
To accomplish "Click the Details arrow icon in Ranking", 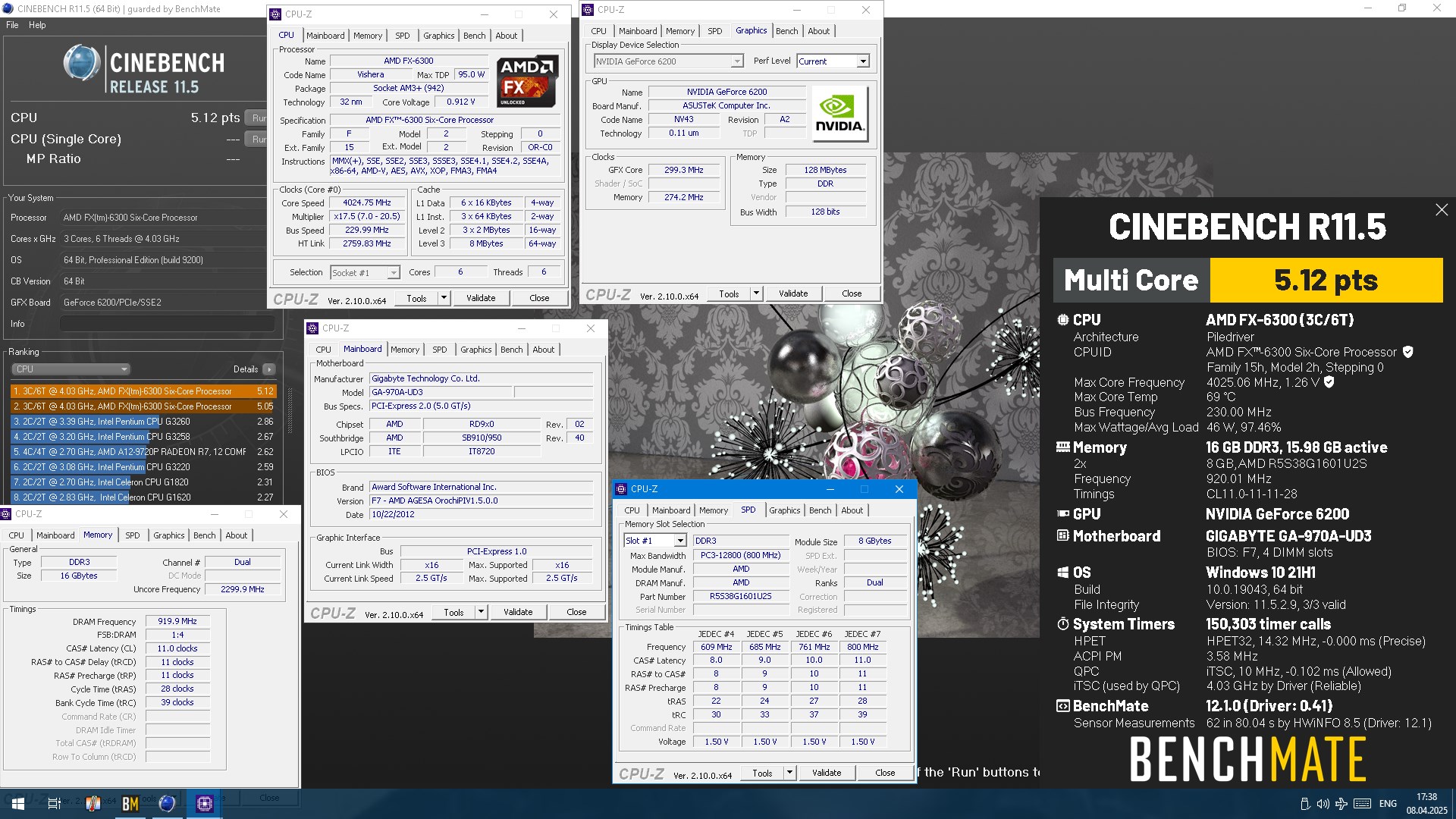I will point(269,369).
